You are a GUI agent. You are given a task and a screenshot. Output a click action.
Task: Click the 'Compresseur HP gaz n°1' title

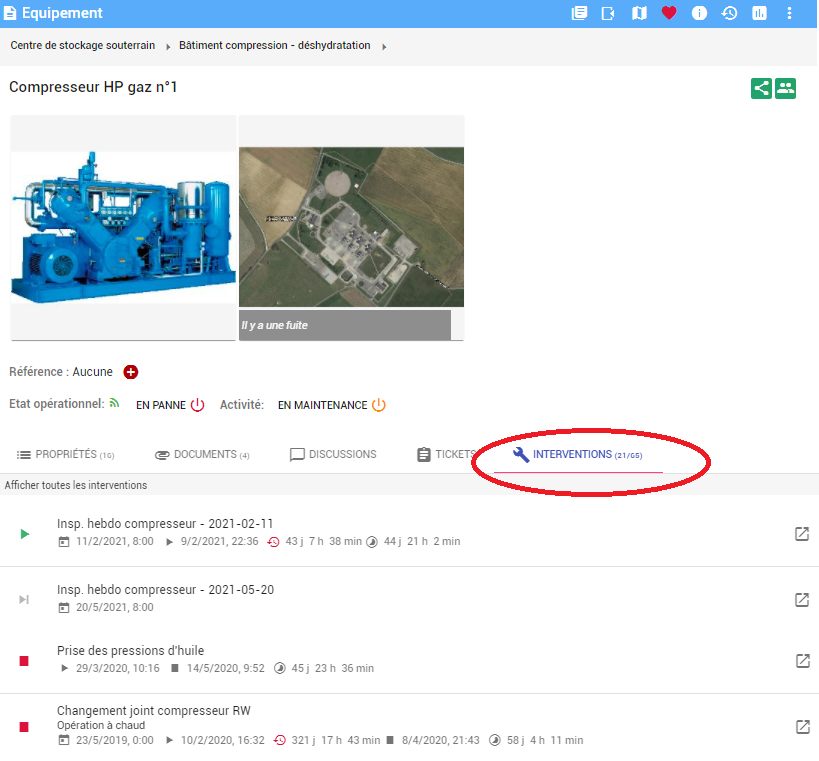click(93, 87)
